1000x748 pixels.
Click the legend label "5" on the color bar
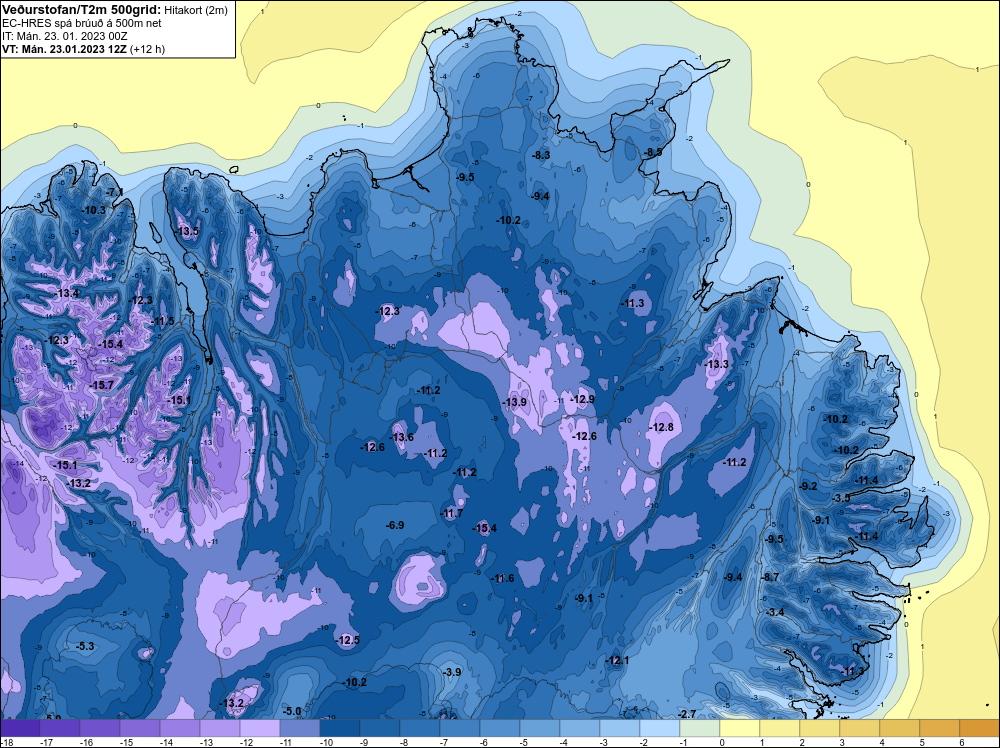point(922,742)
